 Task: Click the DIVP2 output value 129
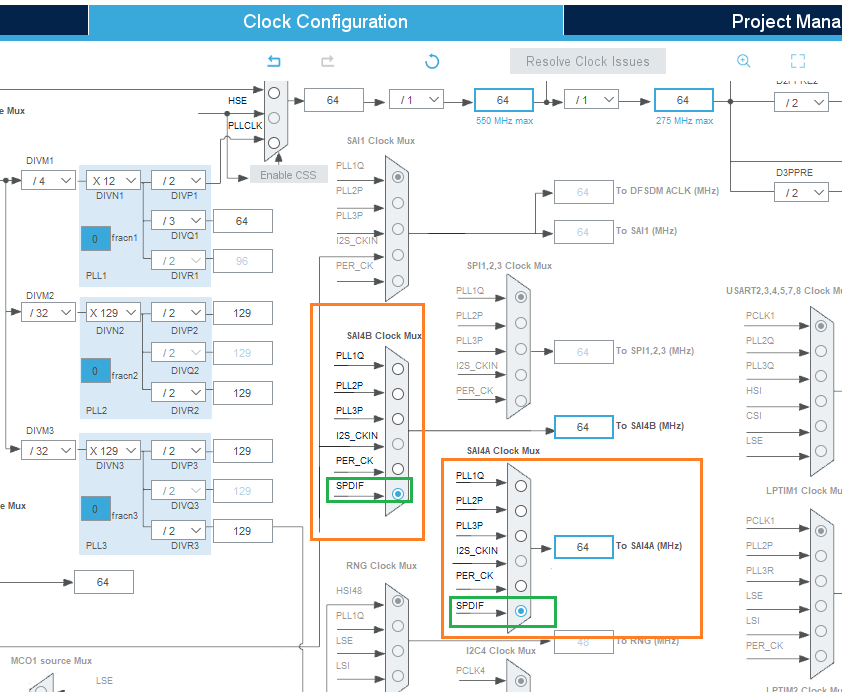243,313
